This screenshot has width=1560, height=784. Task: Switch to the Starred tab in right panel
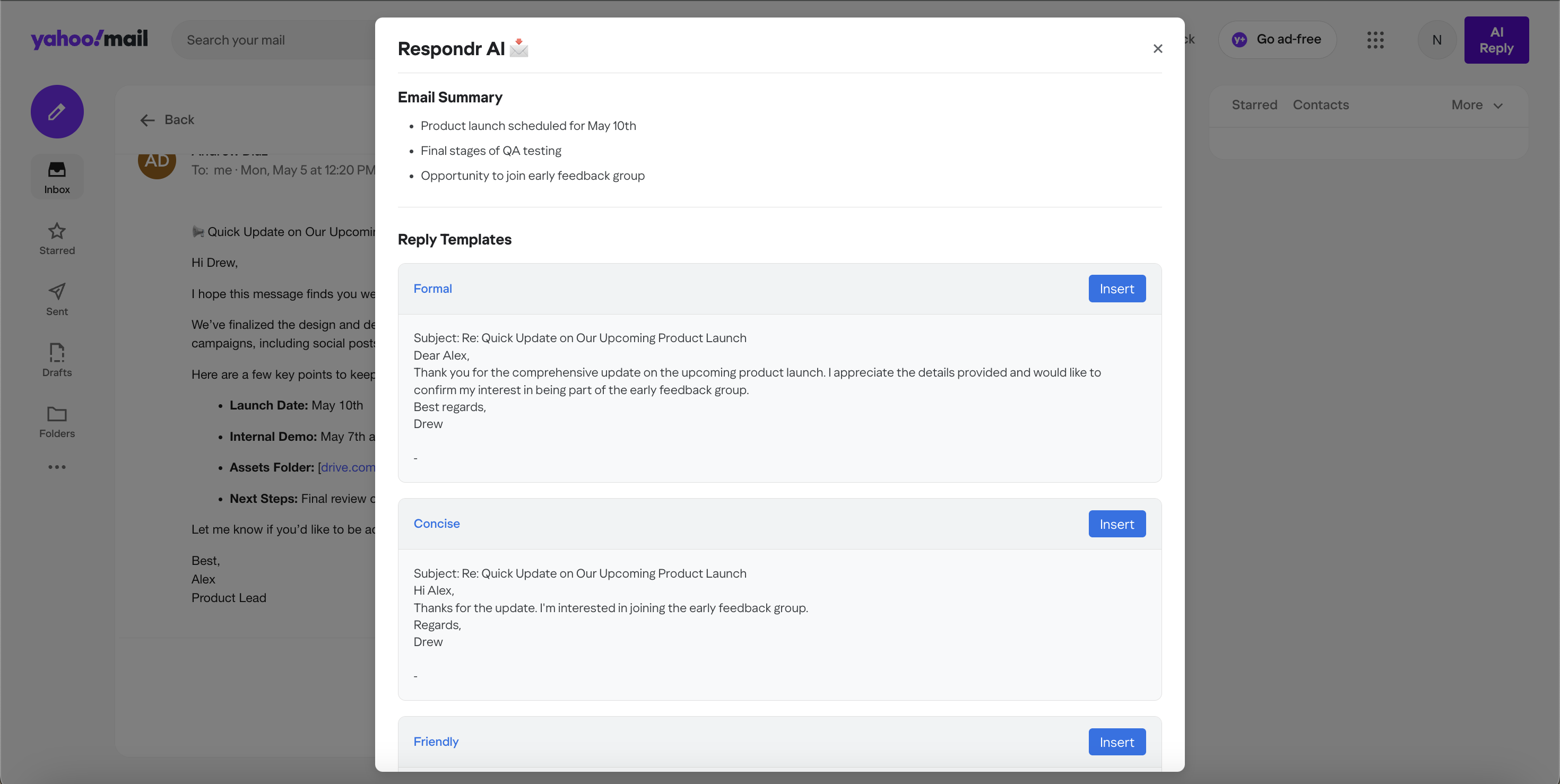click(x=1253, y=106)
